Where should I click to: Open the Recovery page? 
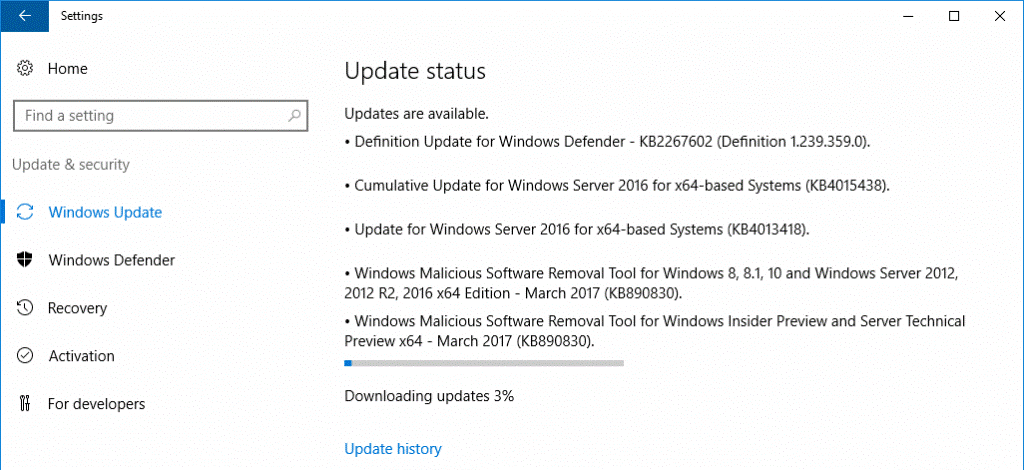[78, 308]
